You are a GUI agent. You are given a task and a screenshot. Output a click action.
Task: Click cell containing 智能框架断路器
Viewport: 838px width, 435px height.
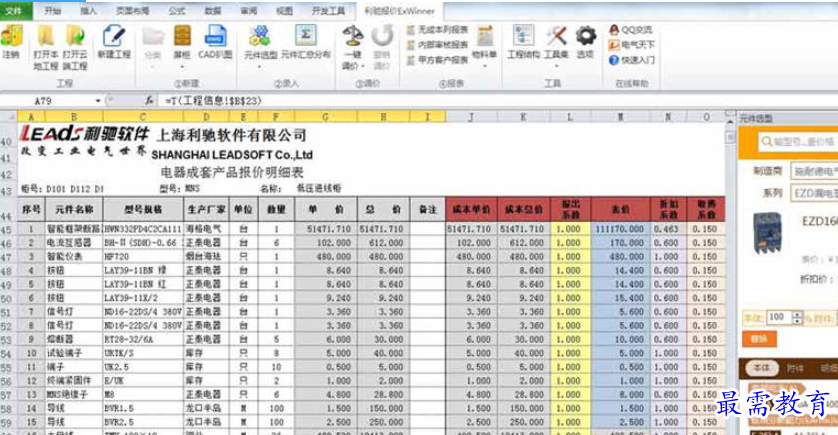pos(74,229)
